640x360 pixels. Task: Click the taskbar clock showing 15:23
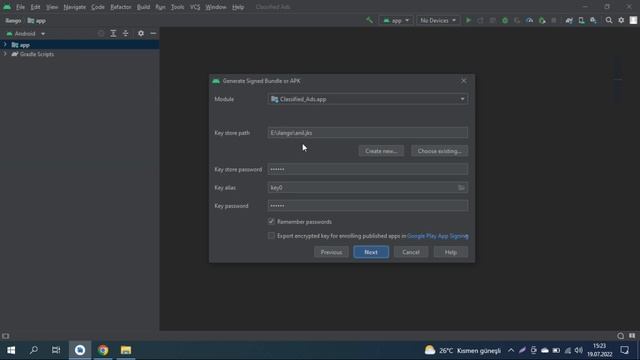coord(600,350)
